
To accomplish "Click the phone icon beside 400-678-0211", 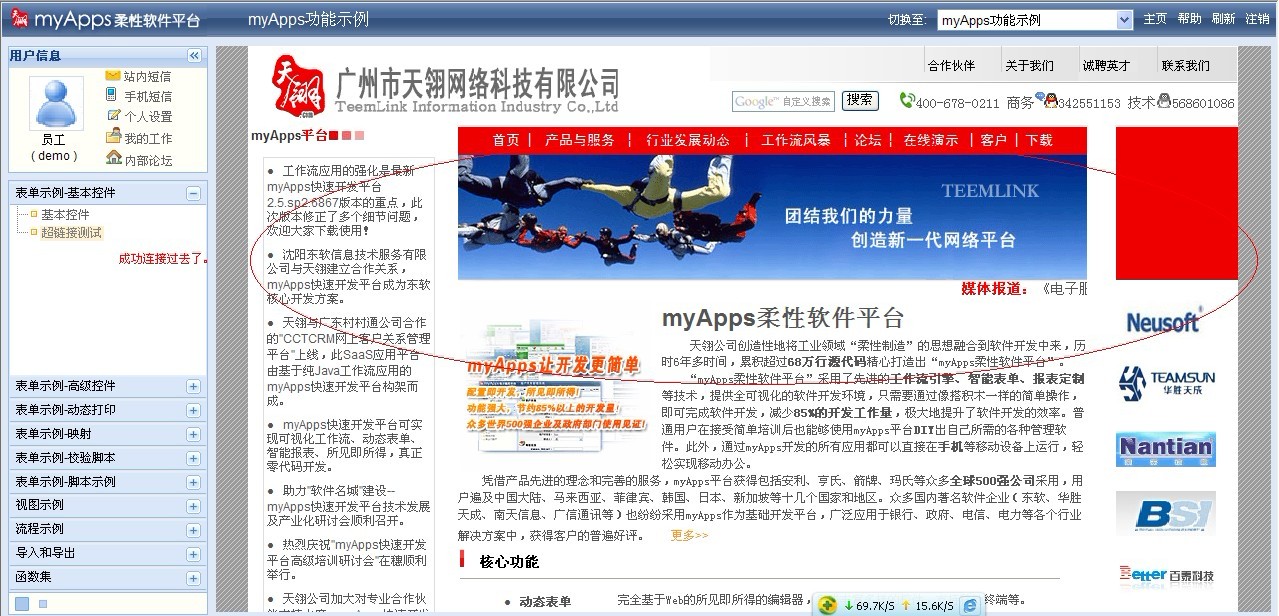I will [907, 100].
